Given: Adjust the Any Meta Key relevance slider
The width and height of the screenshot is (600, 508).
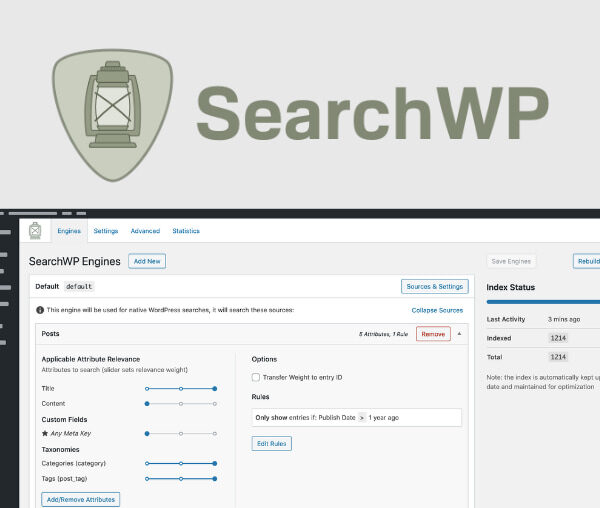Looking at the screenshot, I should (x=181, y=433).
